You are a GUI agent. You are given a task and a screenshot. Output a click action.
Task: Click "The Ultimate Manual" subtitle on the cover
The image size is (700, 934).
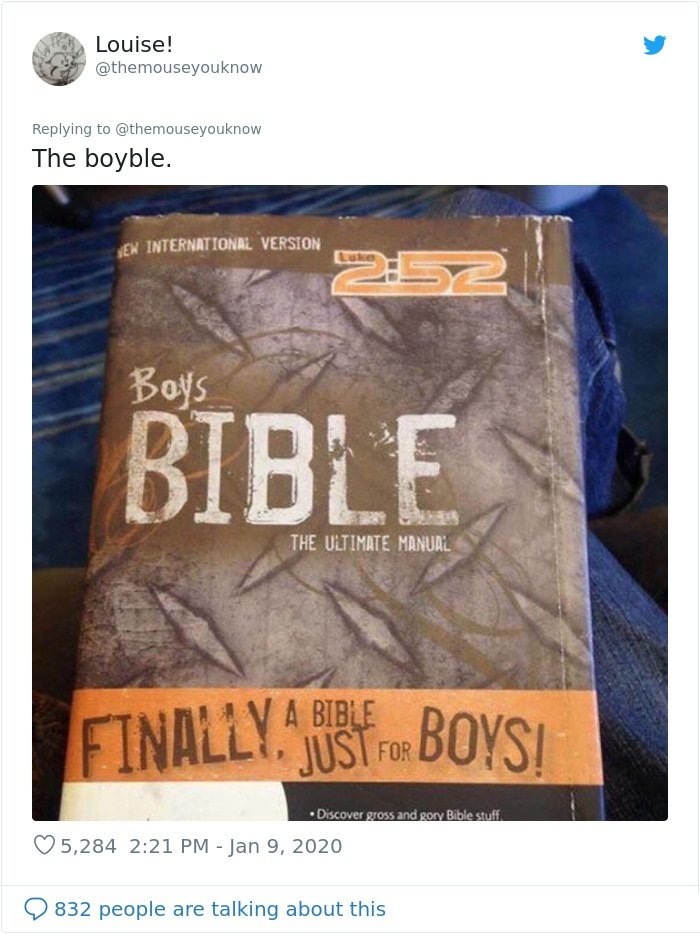tap(370, 543)
